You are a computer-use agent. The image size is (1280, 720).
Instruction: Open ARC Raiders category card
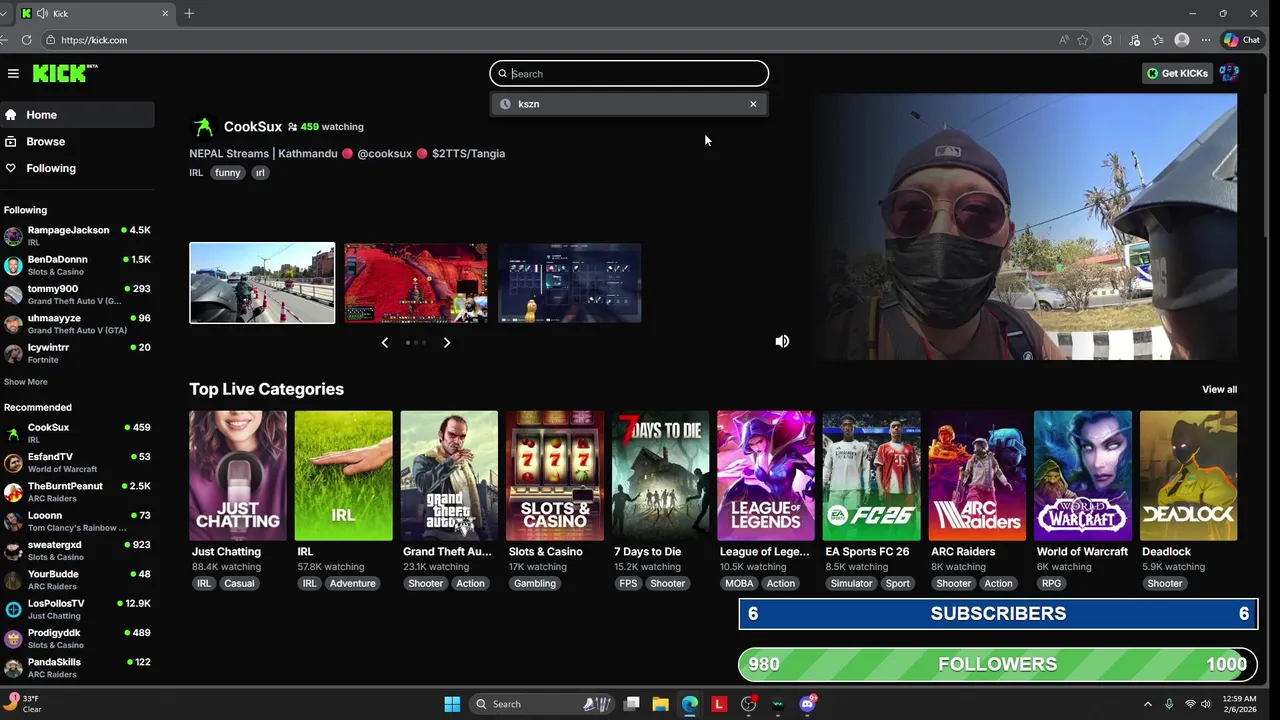pos(977,476)
